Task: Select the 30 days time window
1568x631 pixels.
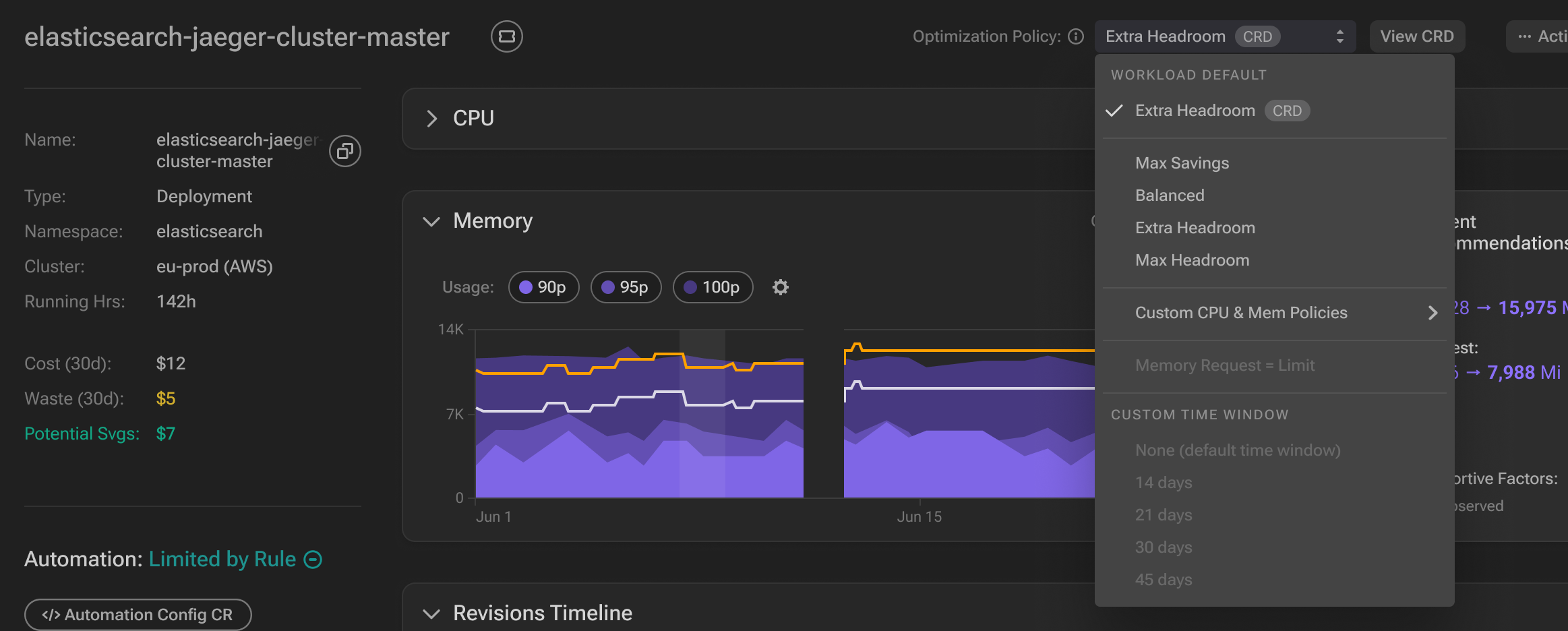Action: [1275, 547]
